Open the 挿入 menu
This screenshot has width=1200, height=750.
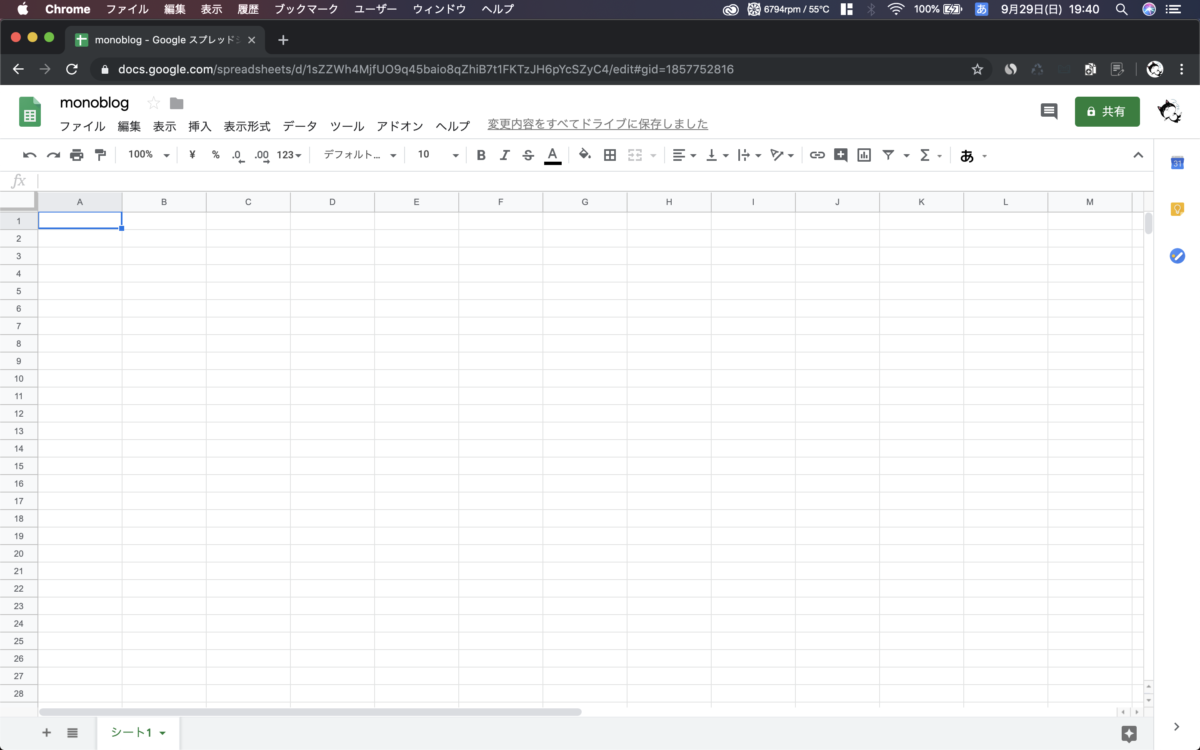pyautogui.click(x=200, y=126)
